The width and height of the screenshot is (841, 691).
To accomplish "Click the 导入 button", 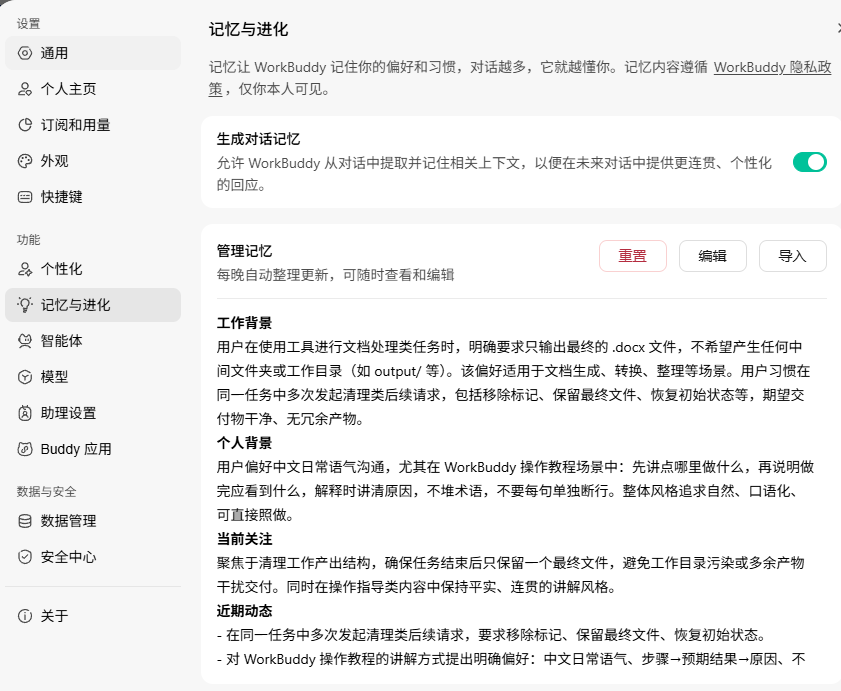I will point(793,256).
